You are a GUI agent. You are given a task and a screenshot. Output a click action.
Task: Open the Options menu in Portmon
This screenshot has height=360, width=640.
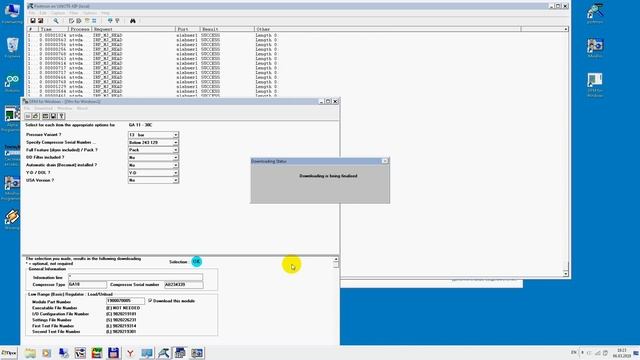click(90, 13)
